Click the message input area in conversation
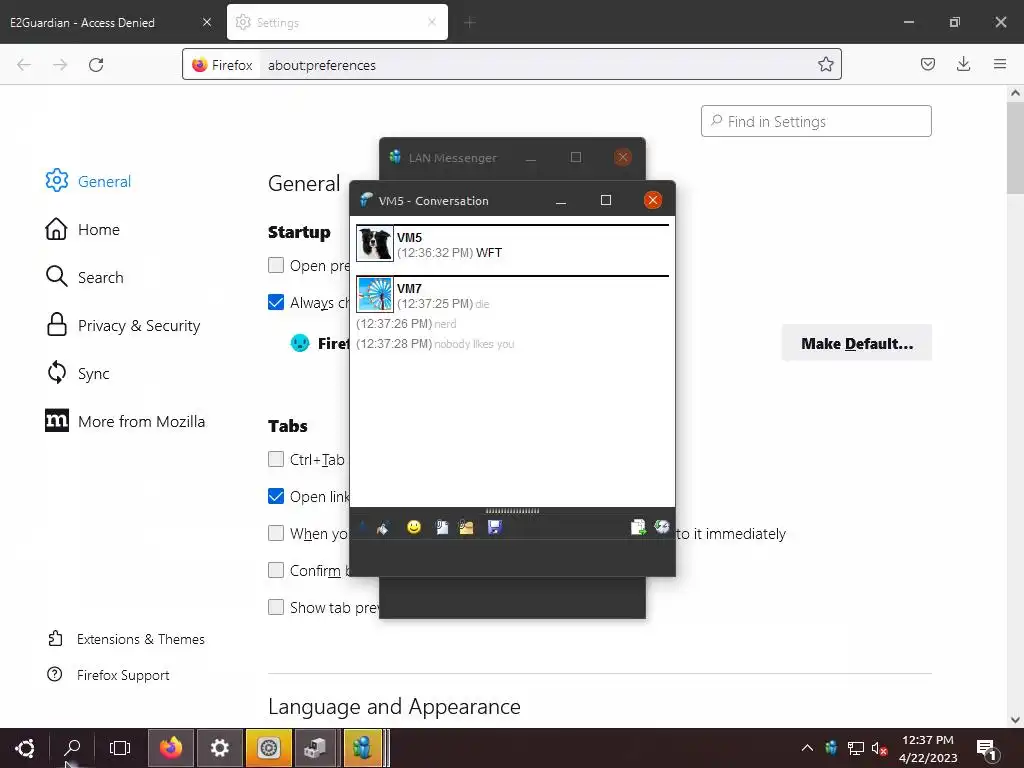 (513, 558)
